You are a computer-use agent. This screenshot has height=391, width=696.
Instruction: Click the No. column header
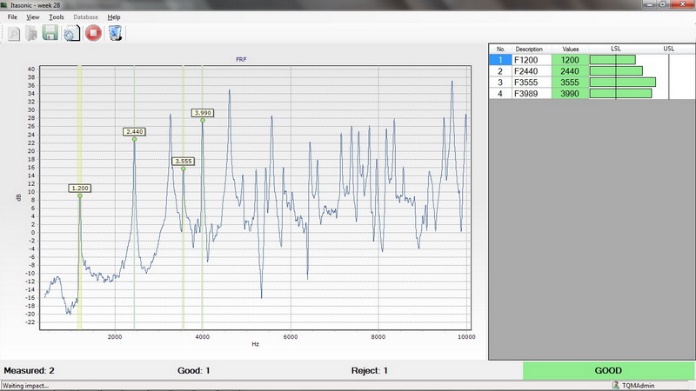point(501,49)
